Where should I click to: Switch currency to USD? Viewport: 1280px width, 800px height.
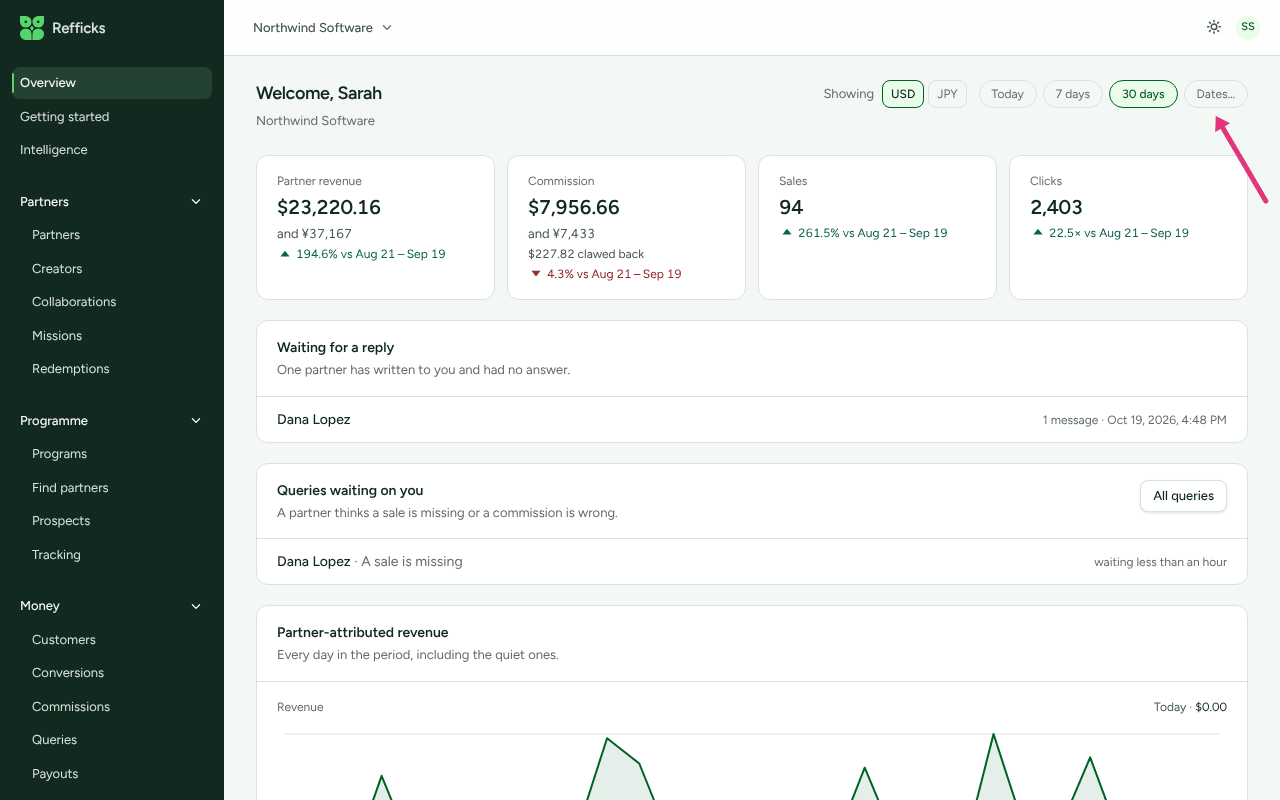coord(903,94)
